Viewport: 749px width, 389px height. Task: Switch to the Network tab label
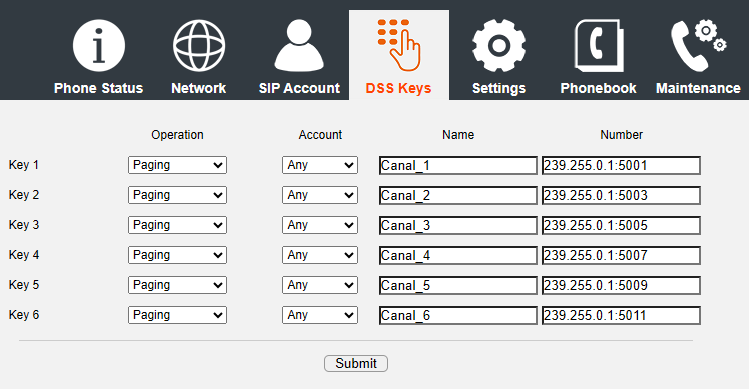(199, 88)
